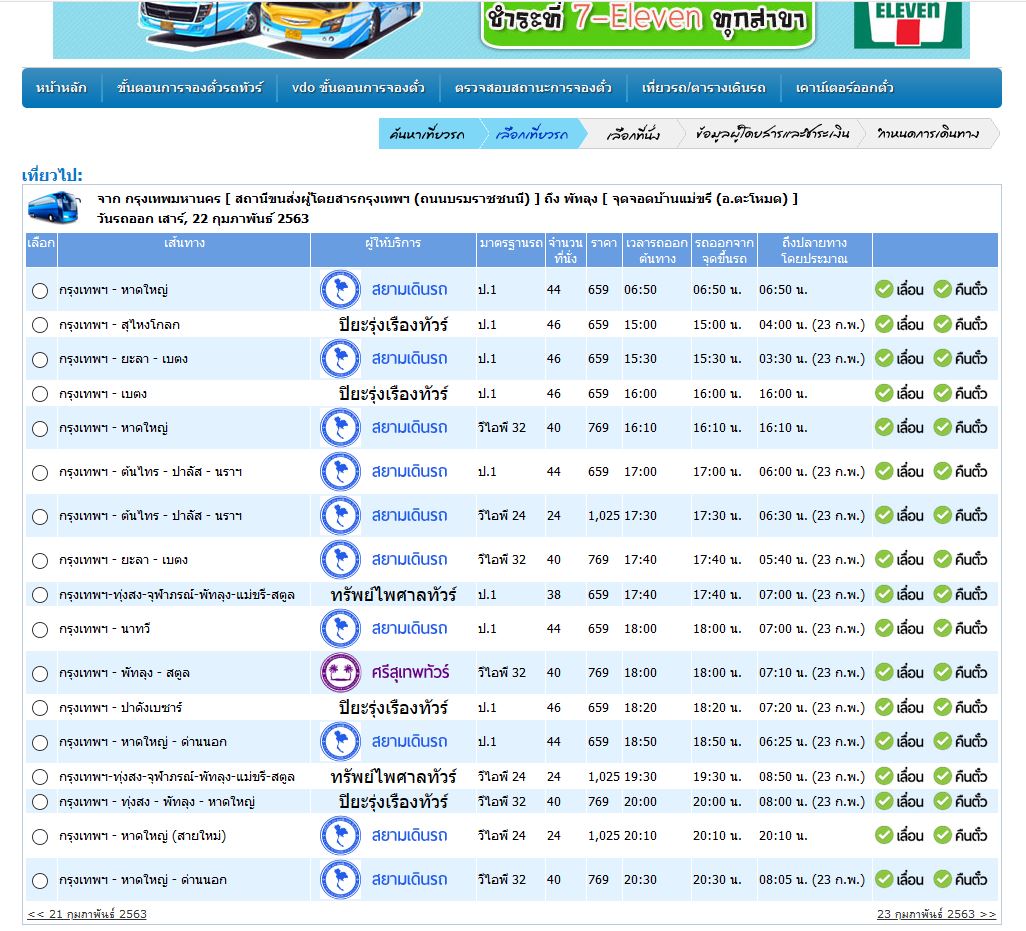Click คืนตั๋ว check icon in 06:50 row
The height and width of the screenshot is (931, 1026).
[x=942, y=289]
